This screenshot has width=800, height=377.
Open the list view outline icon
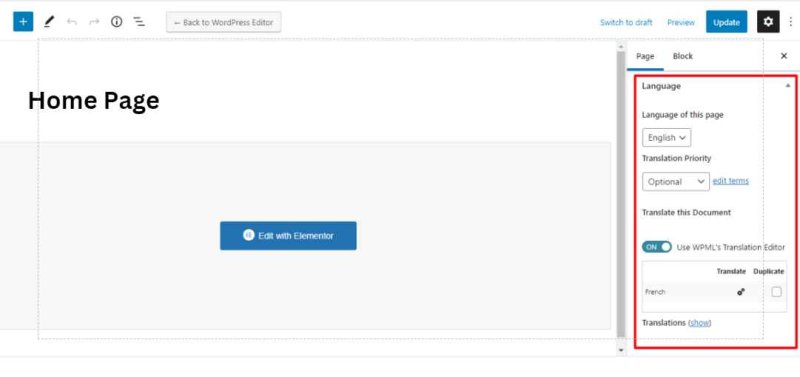point(139,22)
